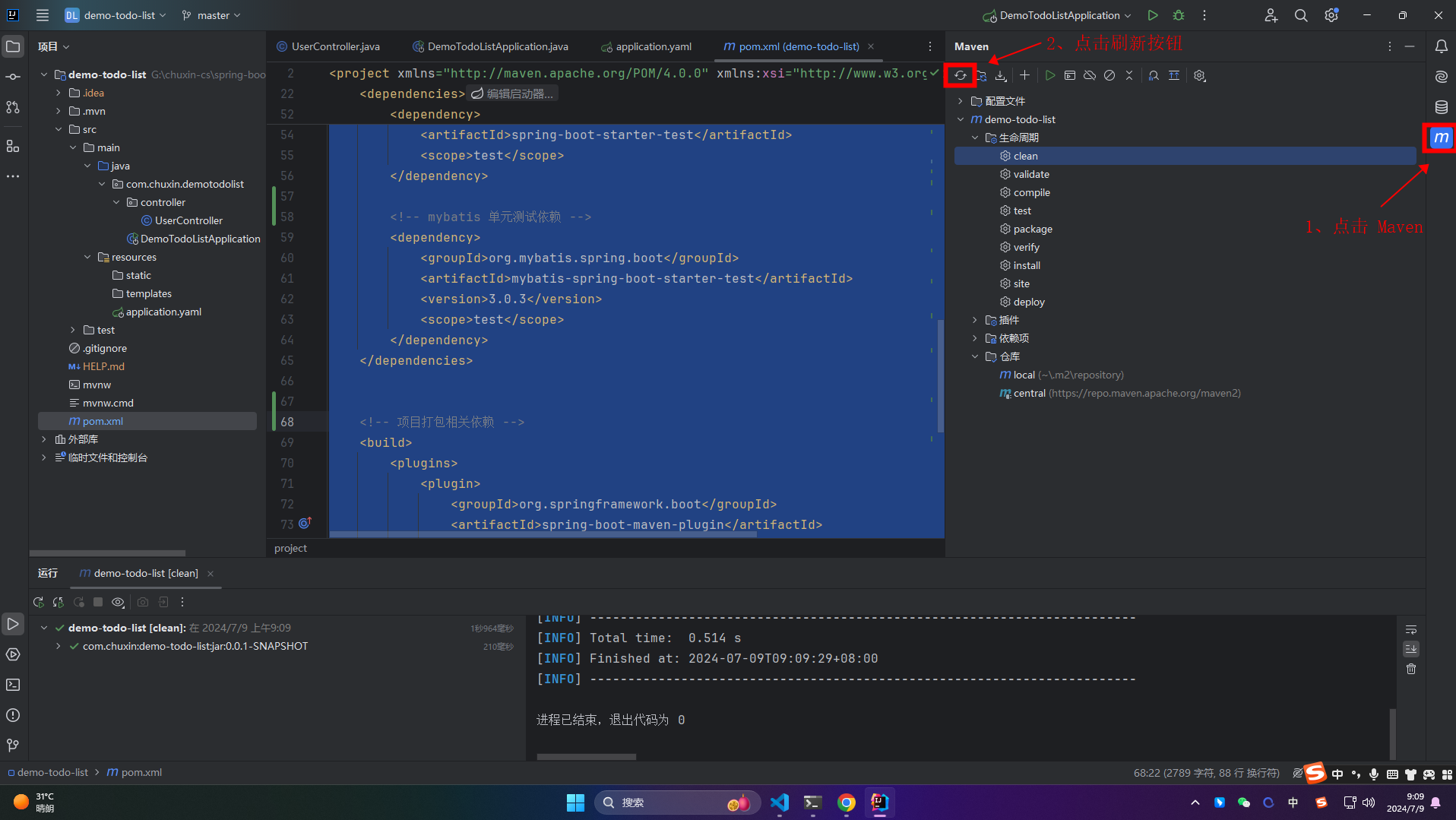Open the Pull Requests tool window icon
This screenshot has height=820, width=1456.
pos(13,107)
